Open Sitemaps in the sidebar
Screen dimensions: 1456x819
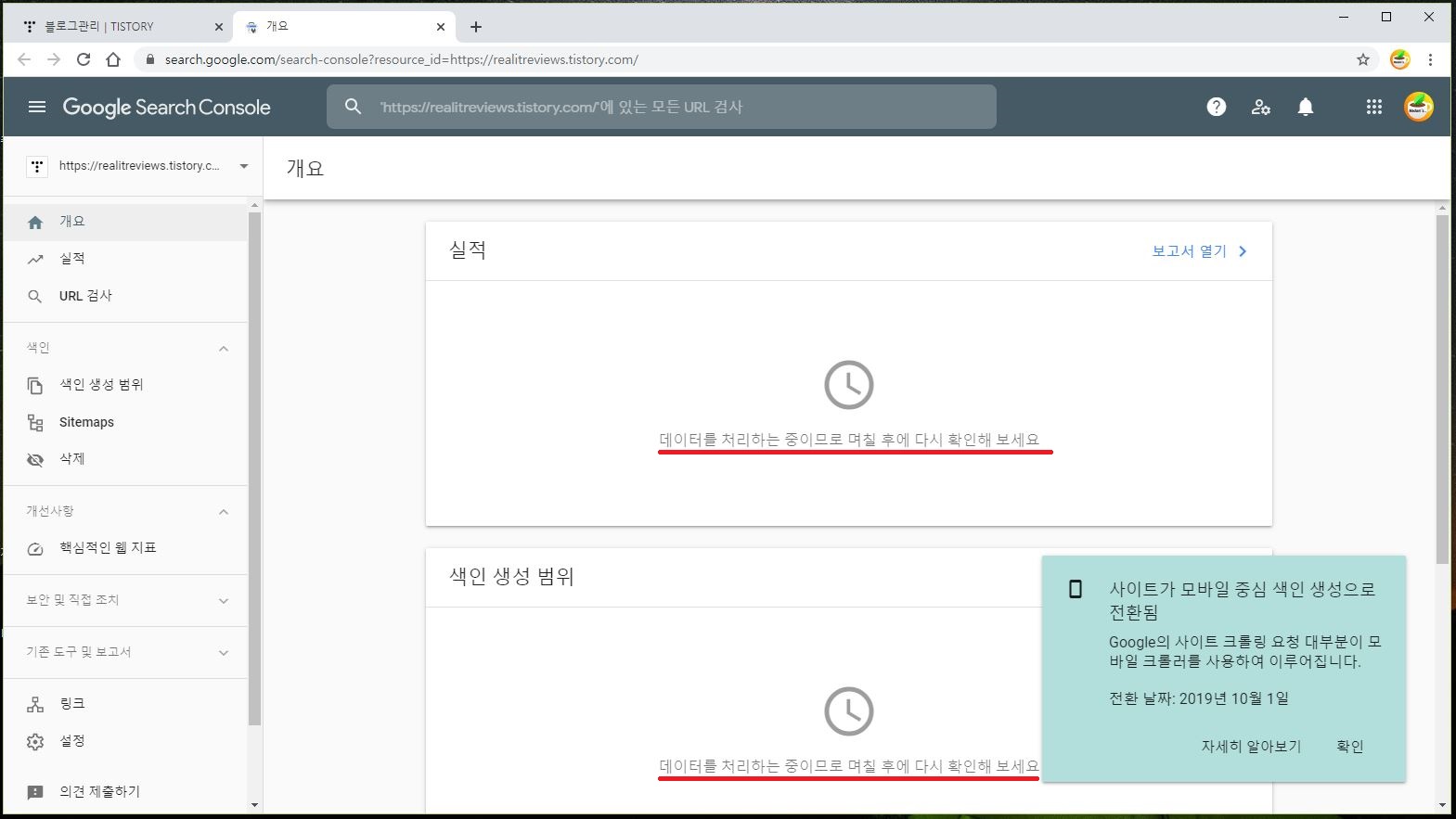click(125, 422)
